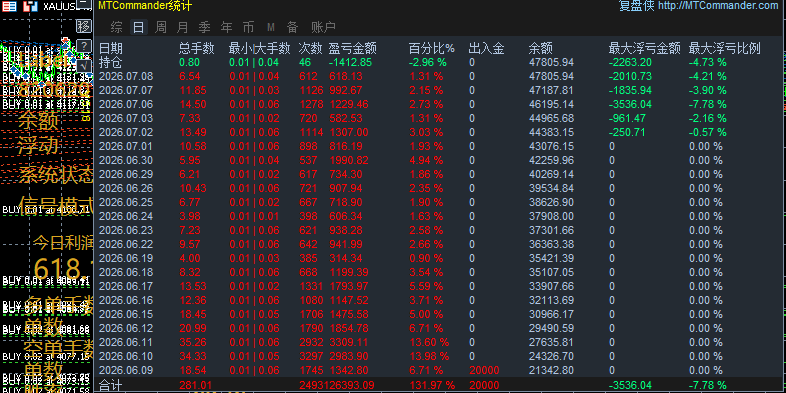
Task: Click the 百分比% column header
Action: pos(432,49)
